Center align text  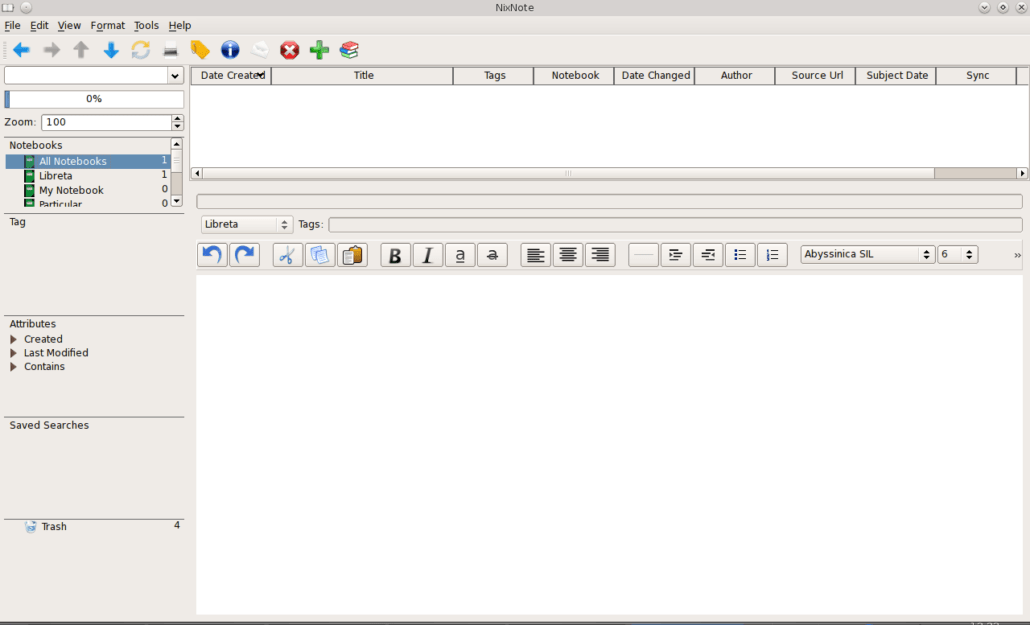(568, 255)
